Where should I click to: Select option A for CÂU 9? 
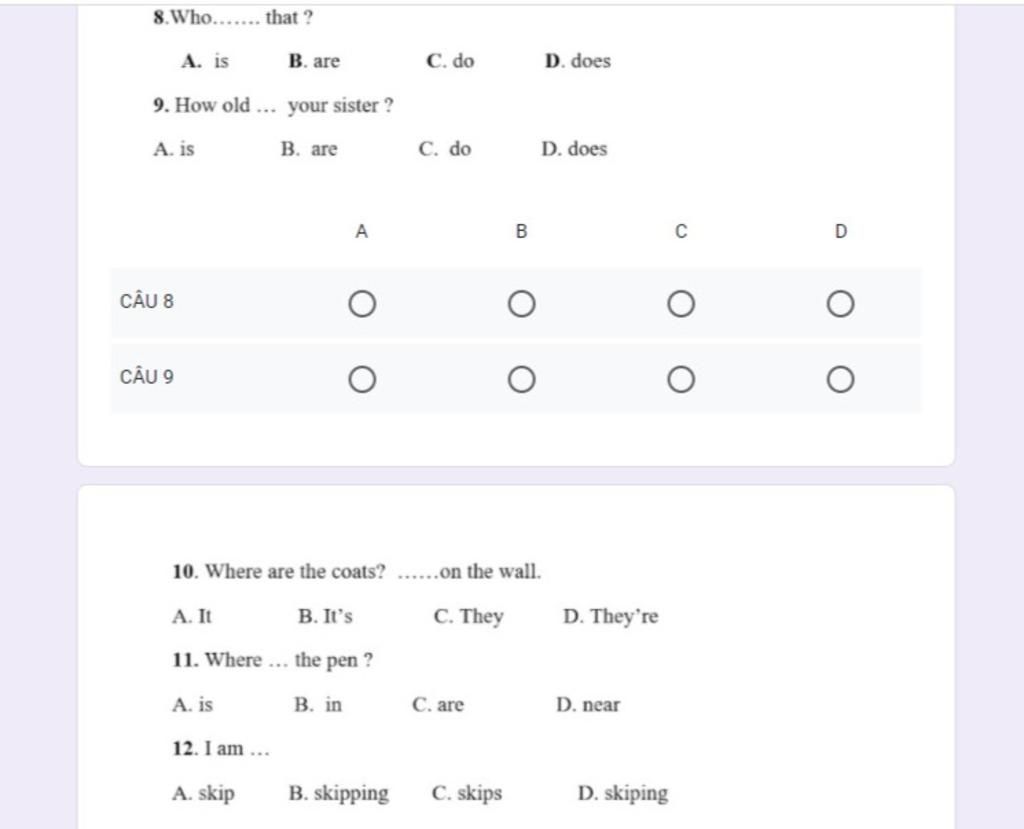362,379
